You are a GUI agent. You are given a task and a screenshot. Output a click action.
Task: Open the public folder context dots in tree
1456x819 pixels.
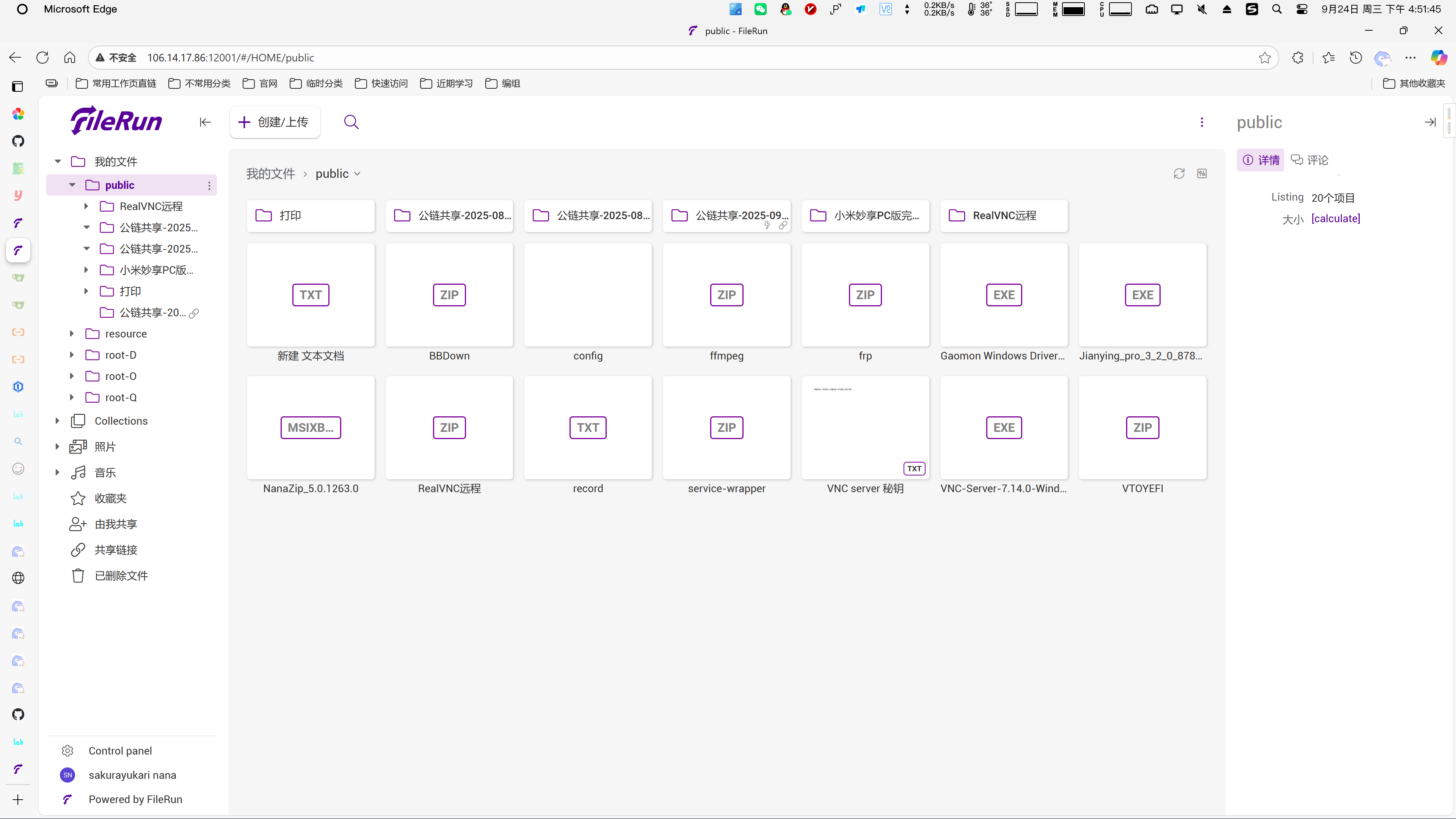coord(209,185)
